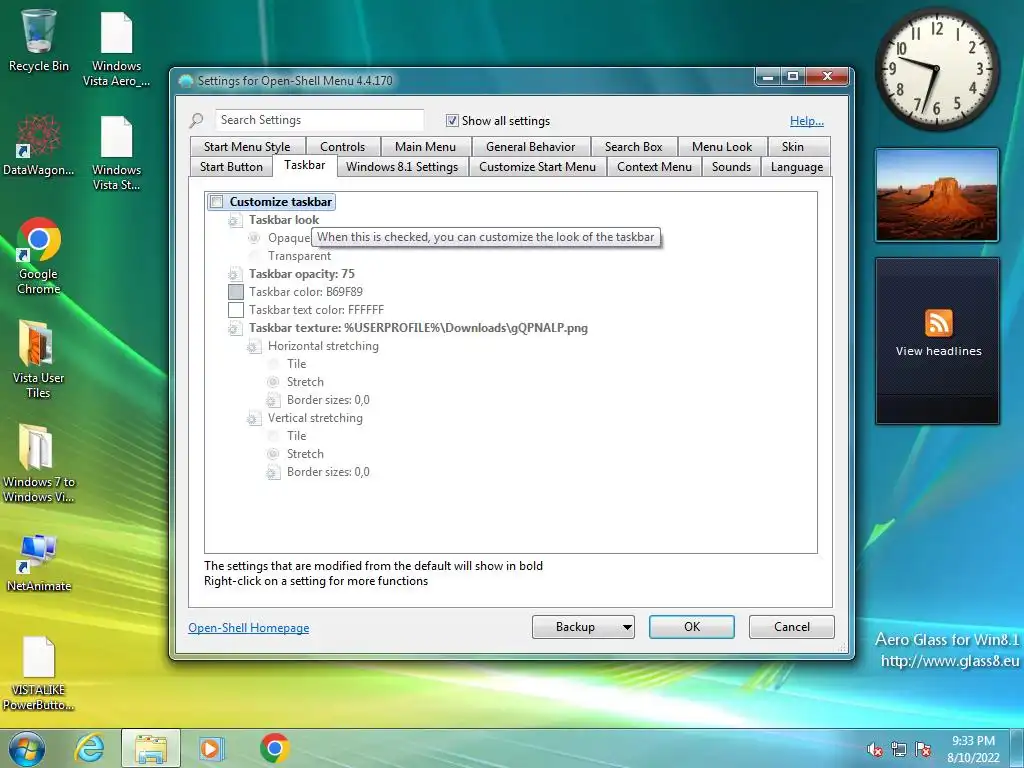The image size is (1024, 768).
Task: Click the Open-Shell title bar shell icon
Action: coord(185,81)
